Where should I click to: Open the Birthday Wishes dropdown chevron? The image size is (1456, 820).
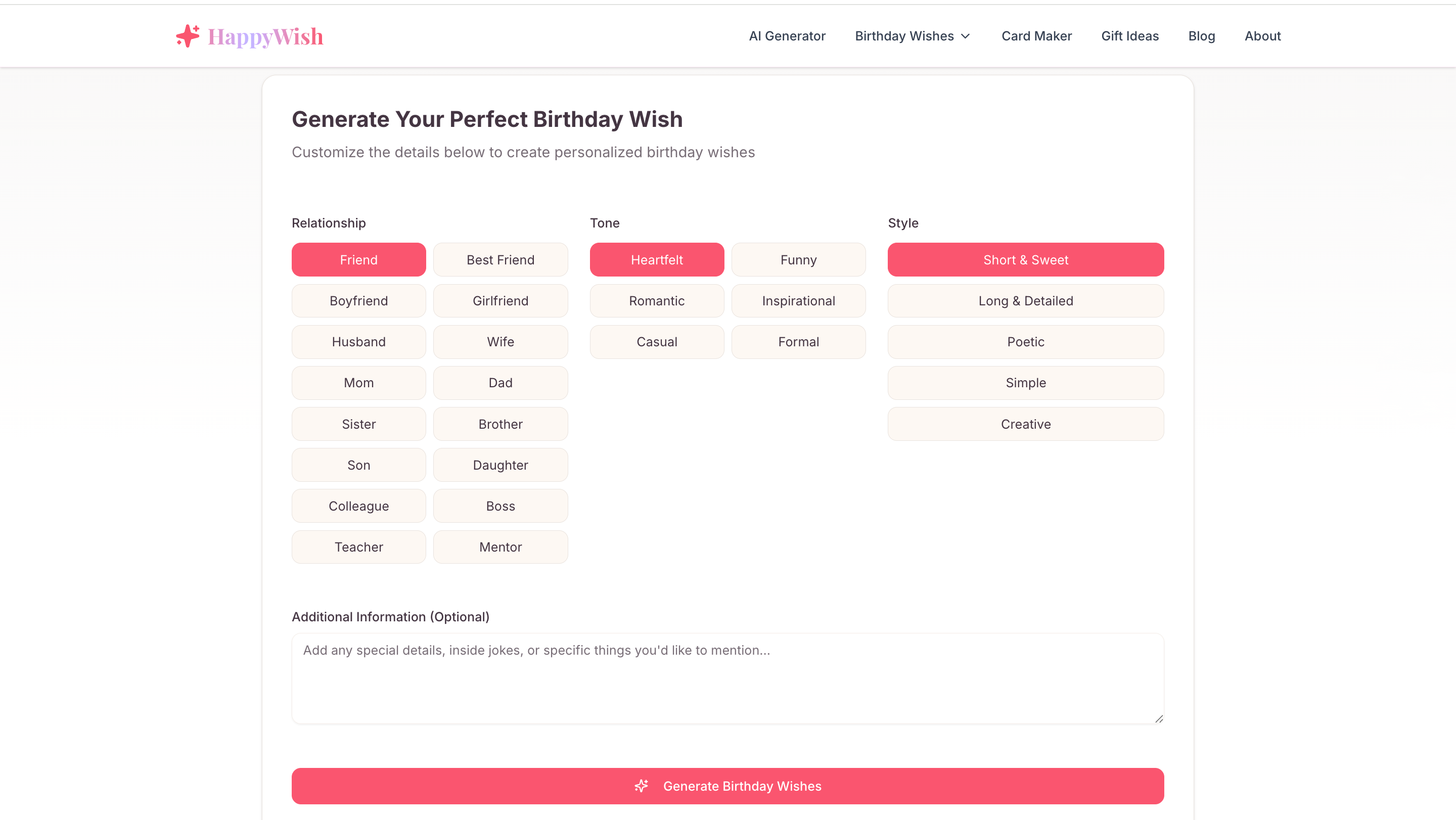pos(965,35)
